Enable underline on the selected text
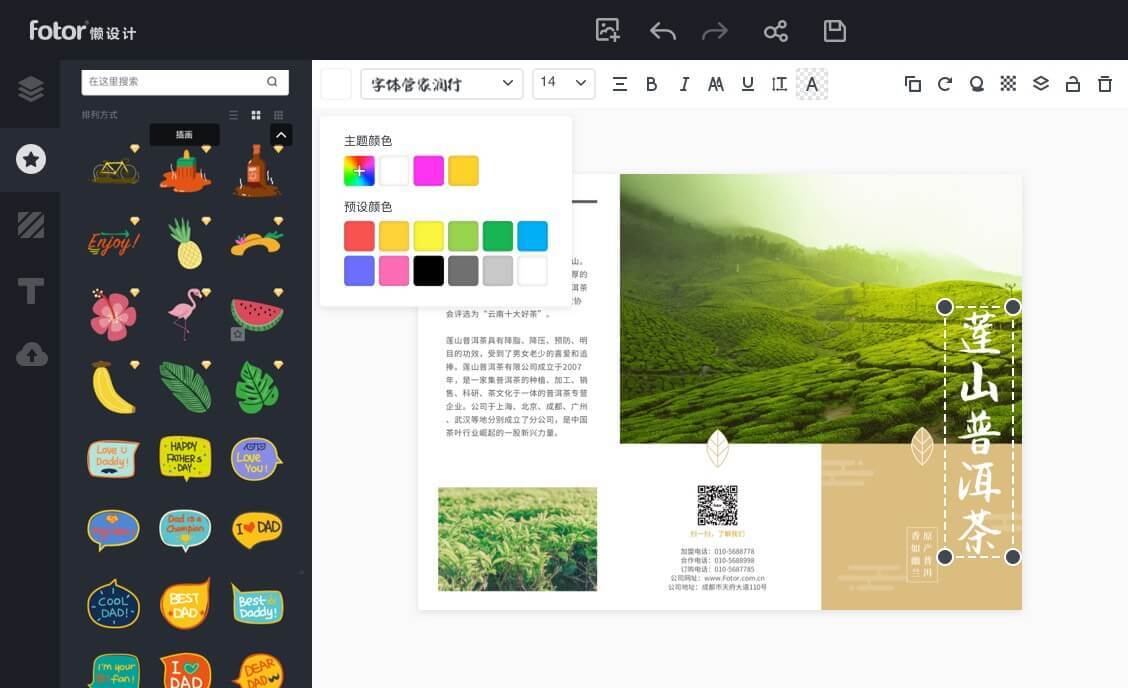The width and height of the screenshot is (1128, 688). pyautogui.click(x=747, y=84)
